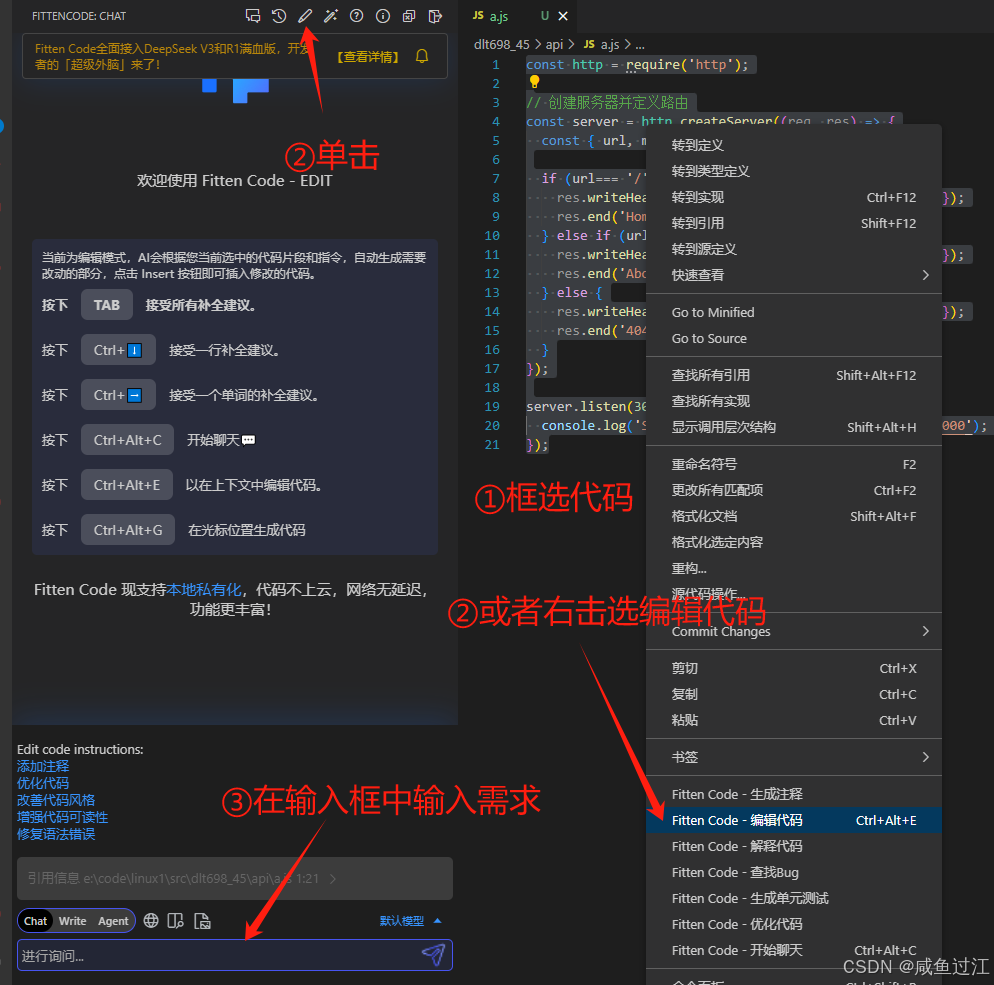Image resolution: width=994 pixels, height=985 pixels.
Task: Click the overlapping windows icon in header
Action: pos(409,16)
